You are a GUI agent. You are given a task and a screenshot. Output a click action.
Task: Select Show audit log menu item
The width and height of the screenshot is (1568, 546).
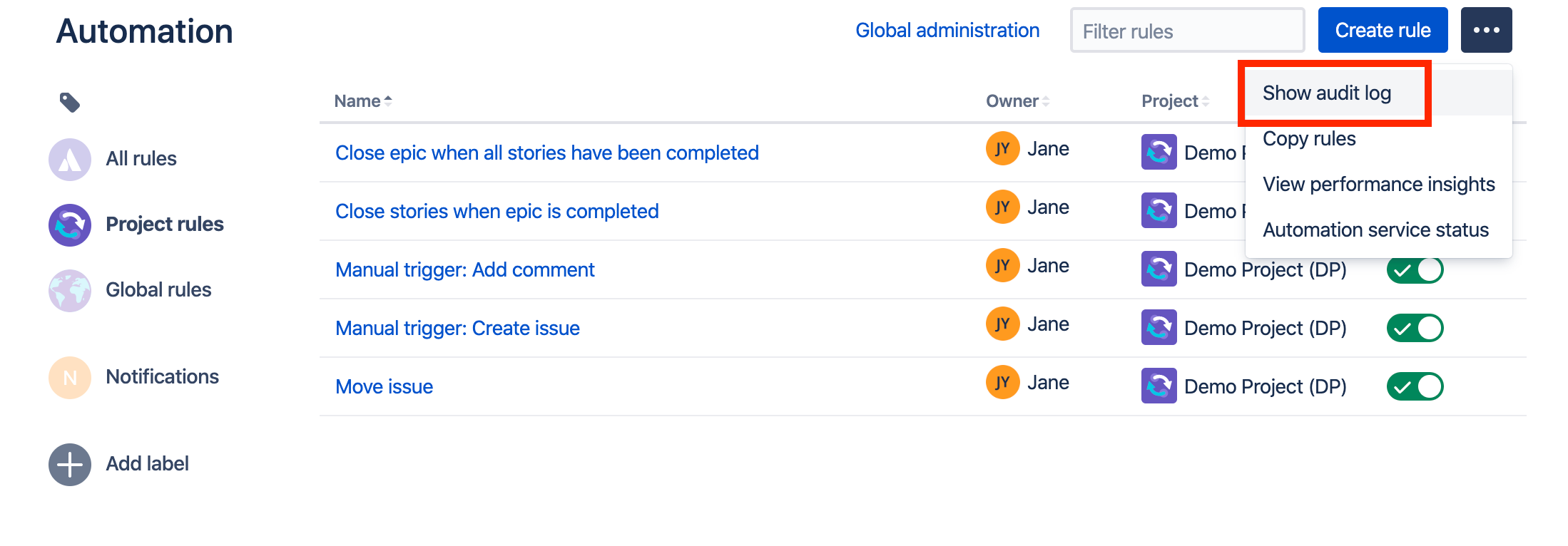1326,93
